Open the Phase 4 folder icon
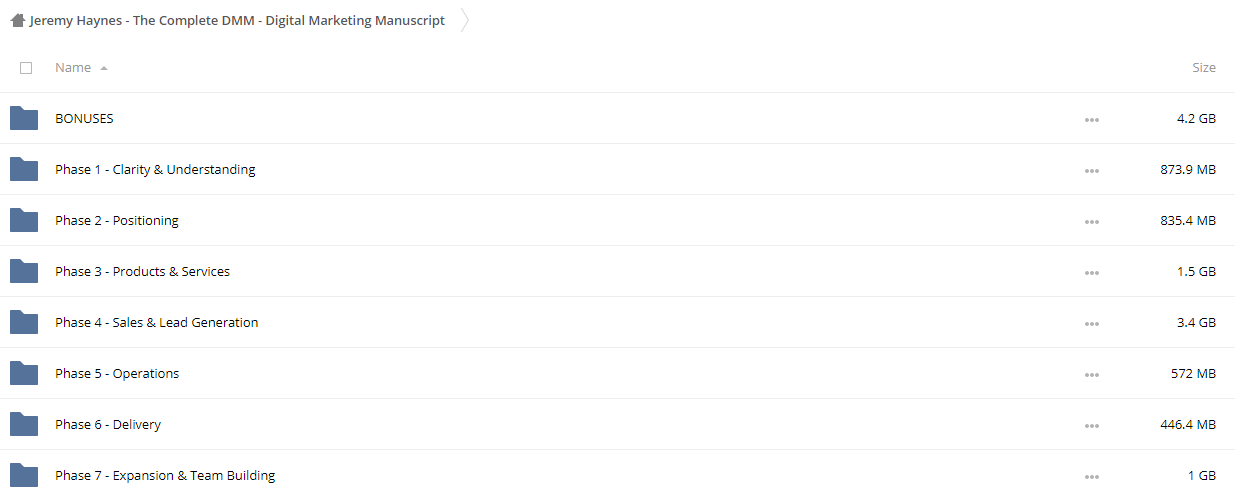Viewport: 1235px width, 499px height. point(24,322)
